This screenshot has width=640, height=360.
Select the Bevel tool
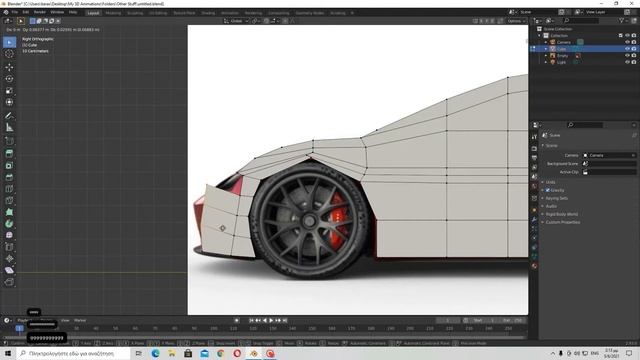coord(9,178)
